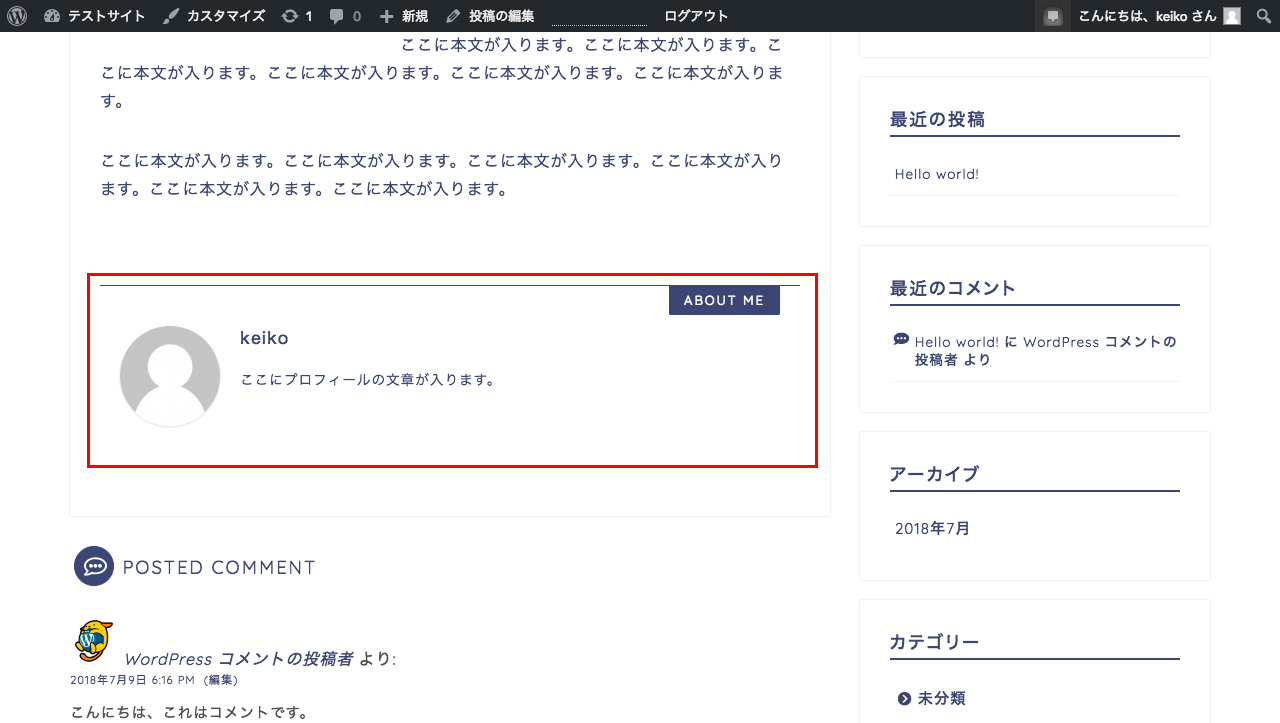Open the 新規 new content menu

coord(404,16)
